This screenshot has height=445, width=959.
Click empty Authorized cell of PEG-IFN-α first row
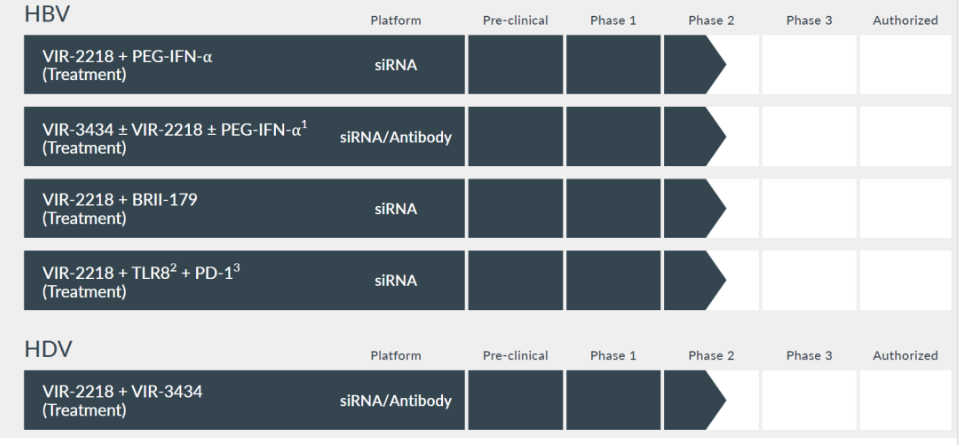pyautogui.click(x=905, y=64)
